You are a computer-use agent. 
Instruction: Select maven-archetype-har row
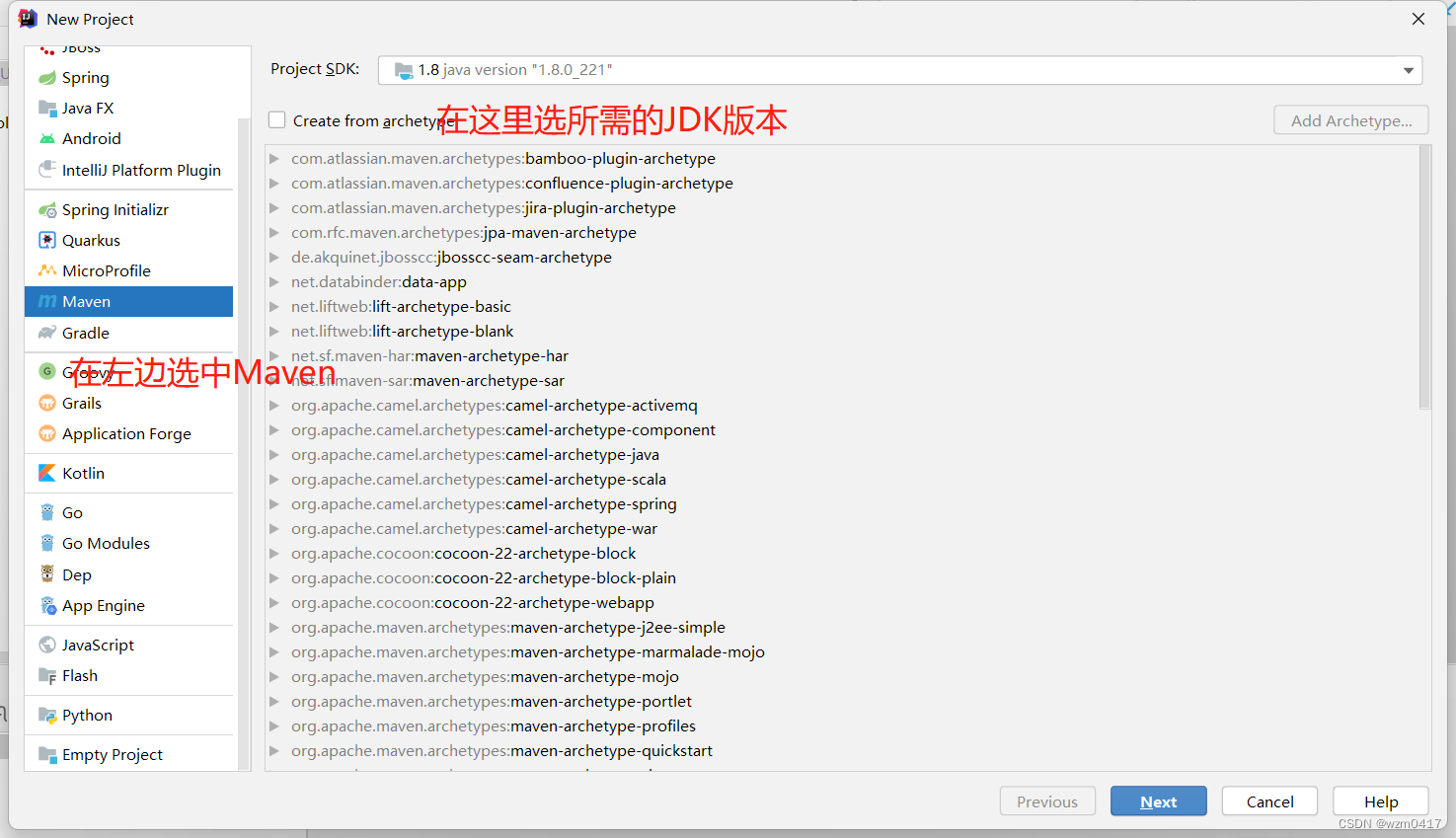click(x=842, y=355)
